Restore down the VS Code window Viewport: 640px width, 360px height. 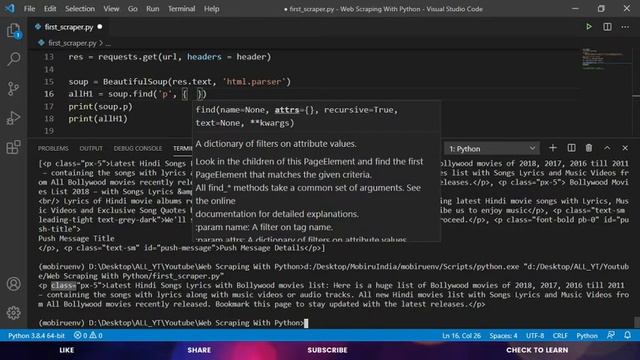(601, 9)
